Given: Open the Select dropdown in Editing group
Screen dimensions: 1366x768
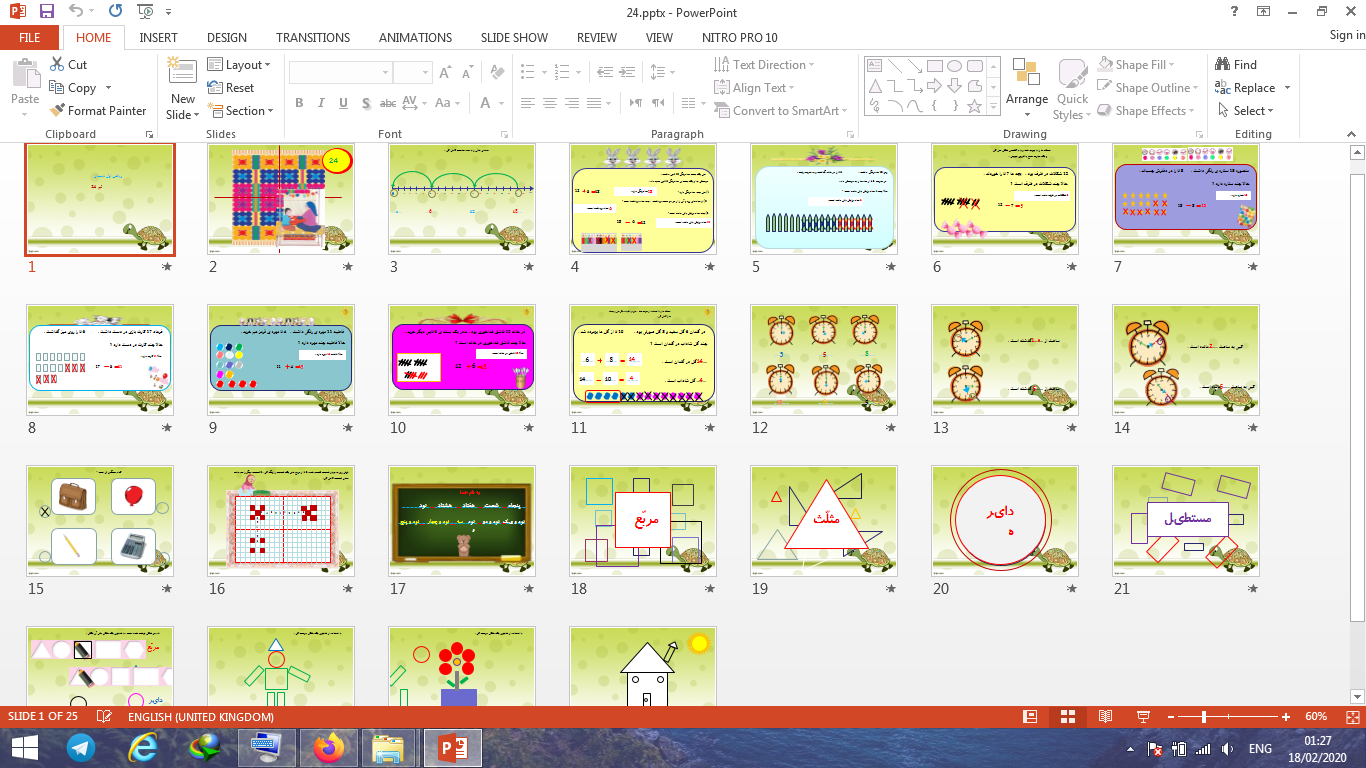Looking at the screenshot, I should click(1247, 111).
